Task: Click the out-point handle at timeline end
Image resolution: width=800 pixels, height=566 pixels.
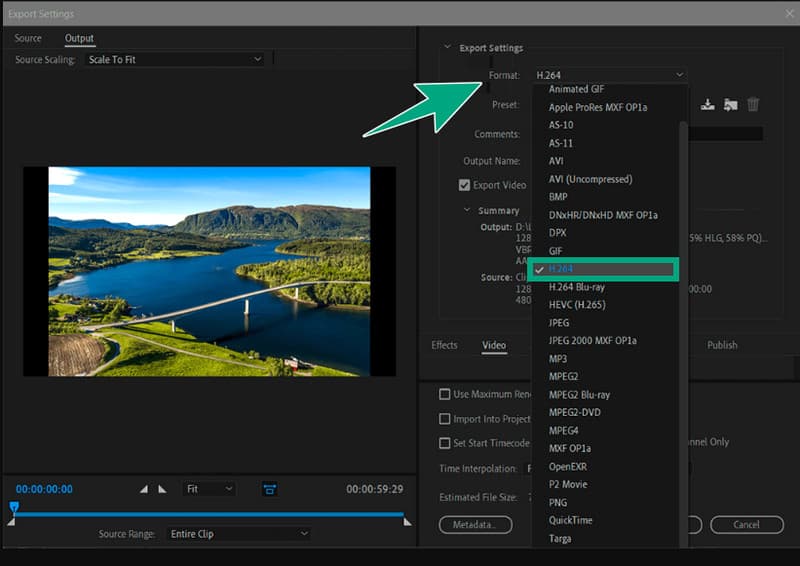Action: pyautogui.click(x=406, y=521)
